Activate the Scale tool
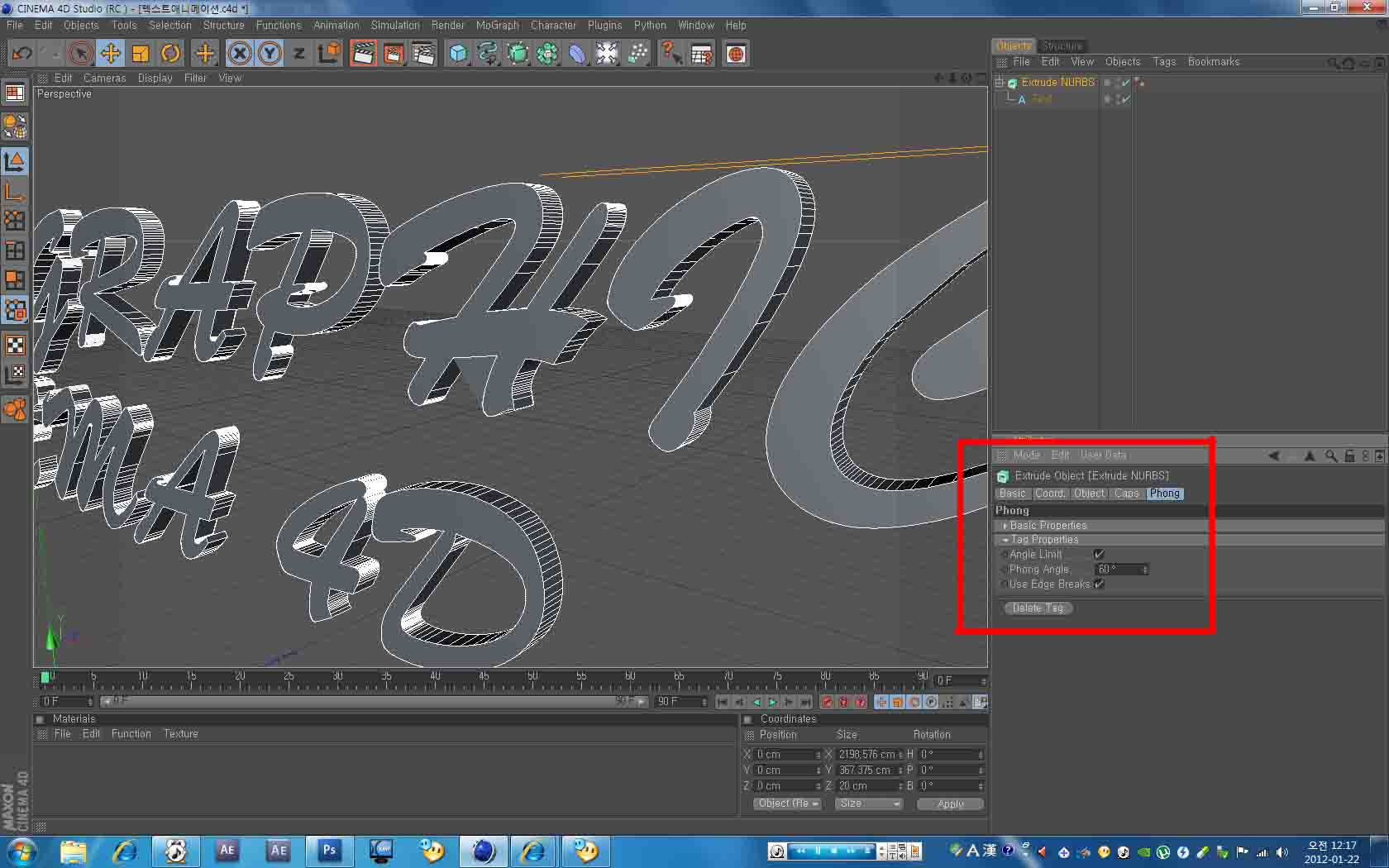Image resolution: width=1389 pixels, height=868 pixels. [x=141, y=54]
